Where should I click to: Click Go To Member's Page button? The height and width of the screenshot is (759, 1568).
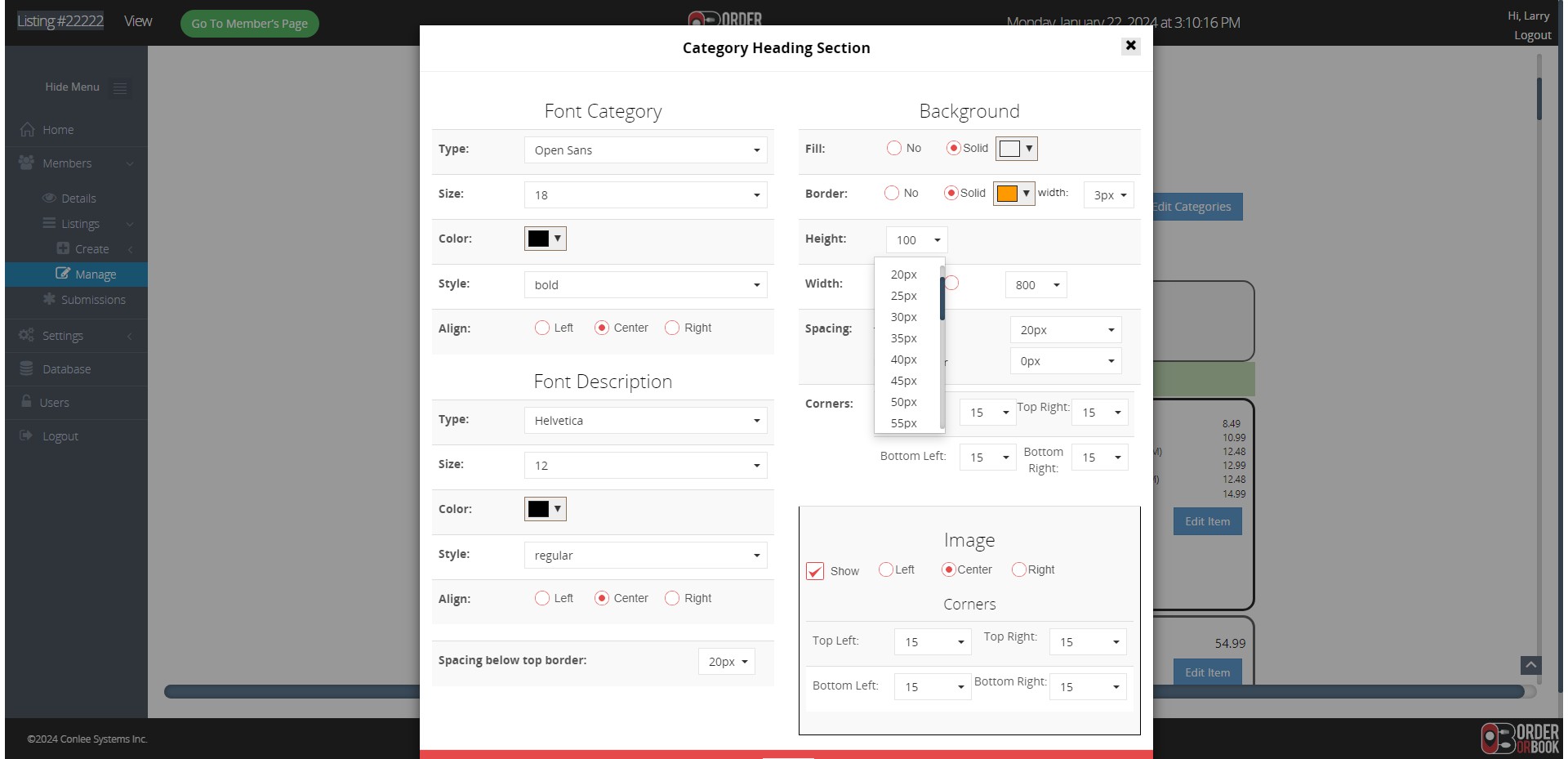[x=249, y=24]
